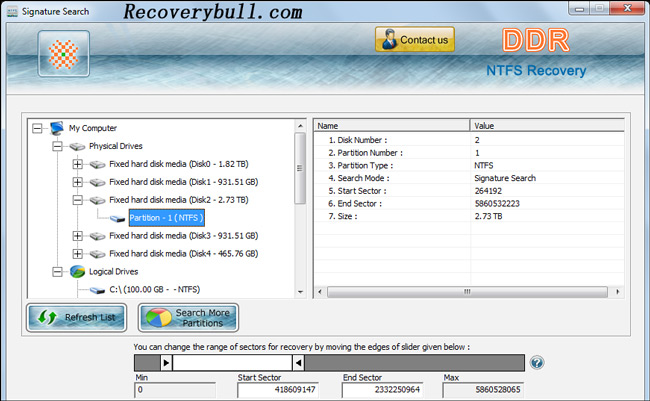
Task: Click the Signature Search title bar icon
Action: pos(12,12)
